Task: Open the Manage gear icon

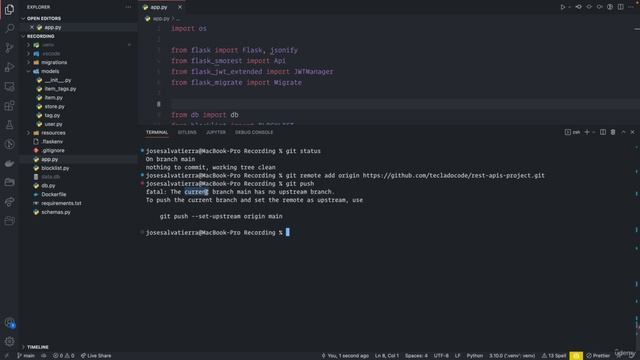Action: point(9,341)
